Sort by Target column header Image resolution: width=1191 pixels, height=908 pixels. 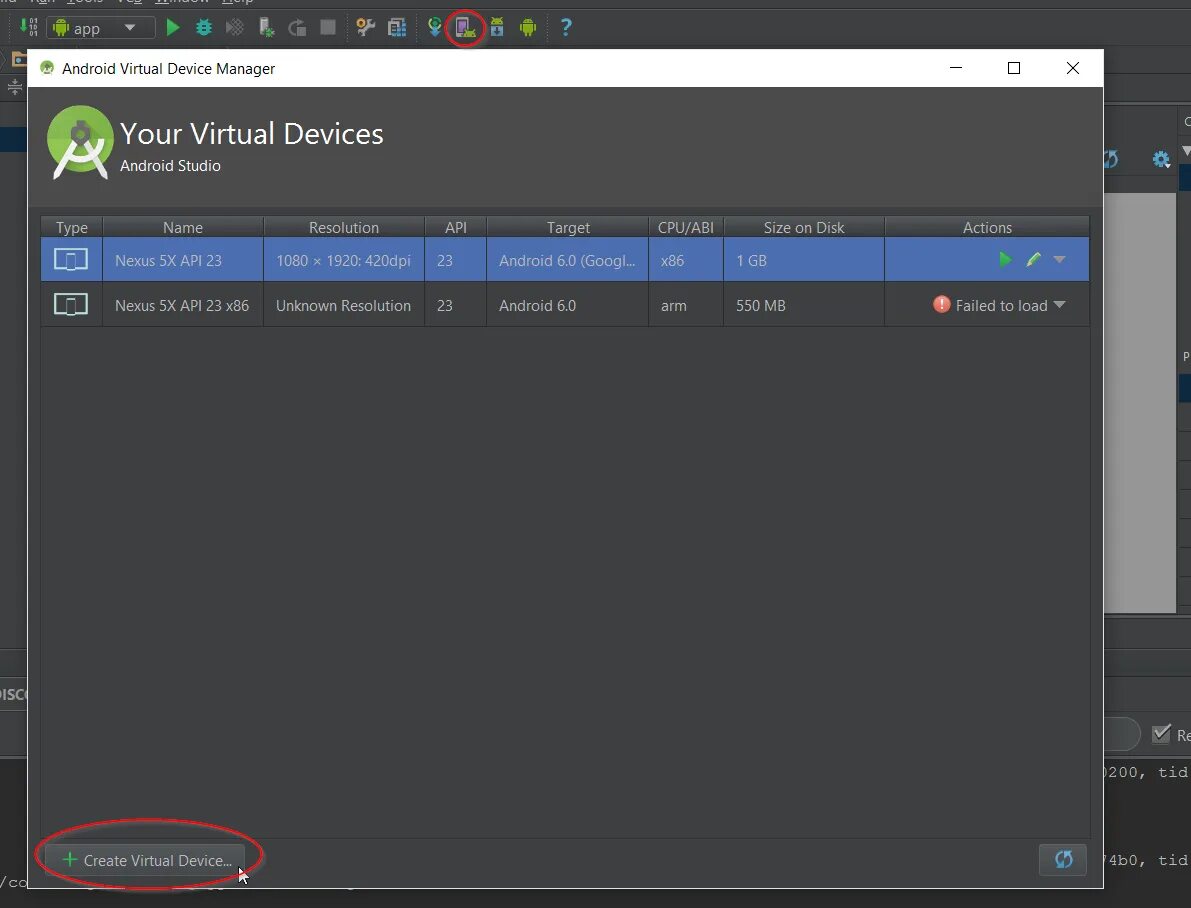tap(567, 227)
